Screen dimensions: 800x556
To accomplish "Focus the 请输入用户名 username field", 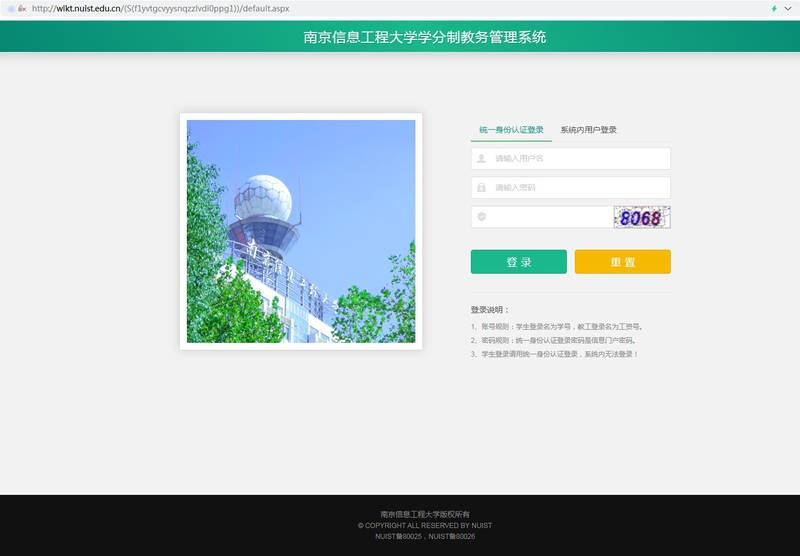I will 578,158.
